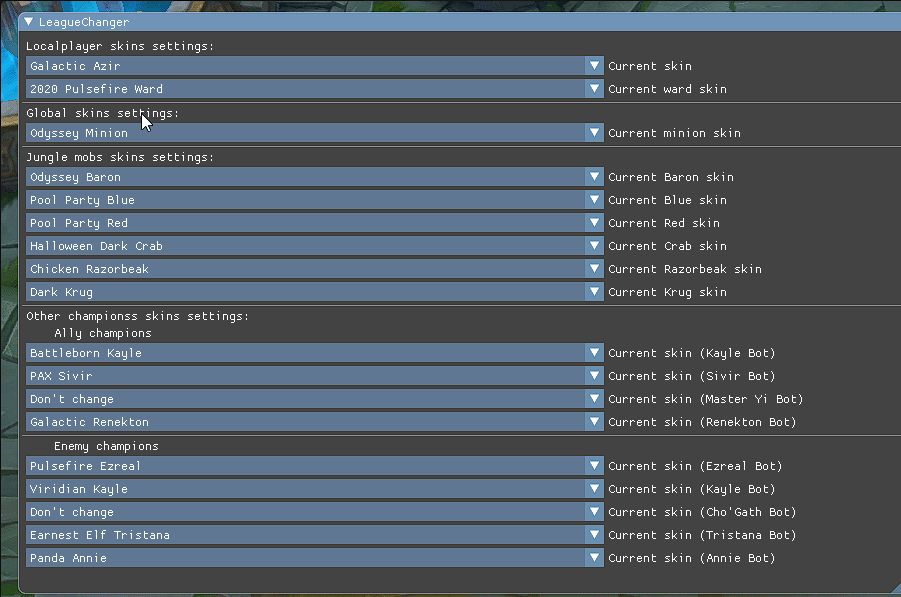Click arrow beside Earnest Elf Tristana
The height and width of the screenshot is (597, 901).
coord(594,535)
